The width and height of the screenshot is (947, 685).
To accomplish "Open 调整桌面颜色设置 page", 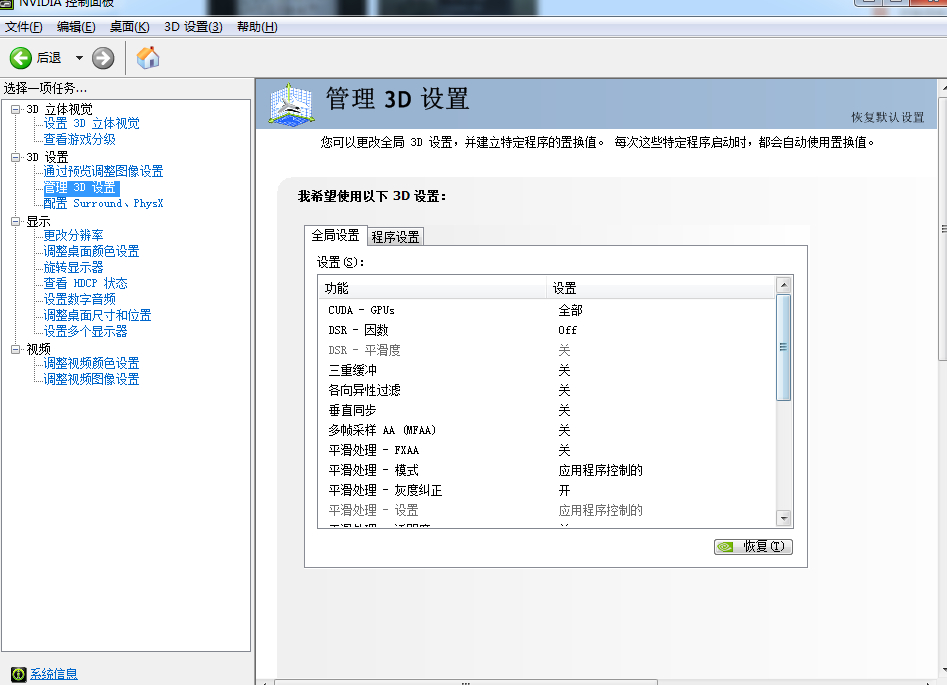I will click(91, 251).
